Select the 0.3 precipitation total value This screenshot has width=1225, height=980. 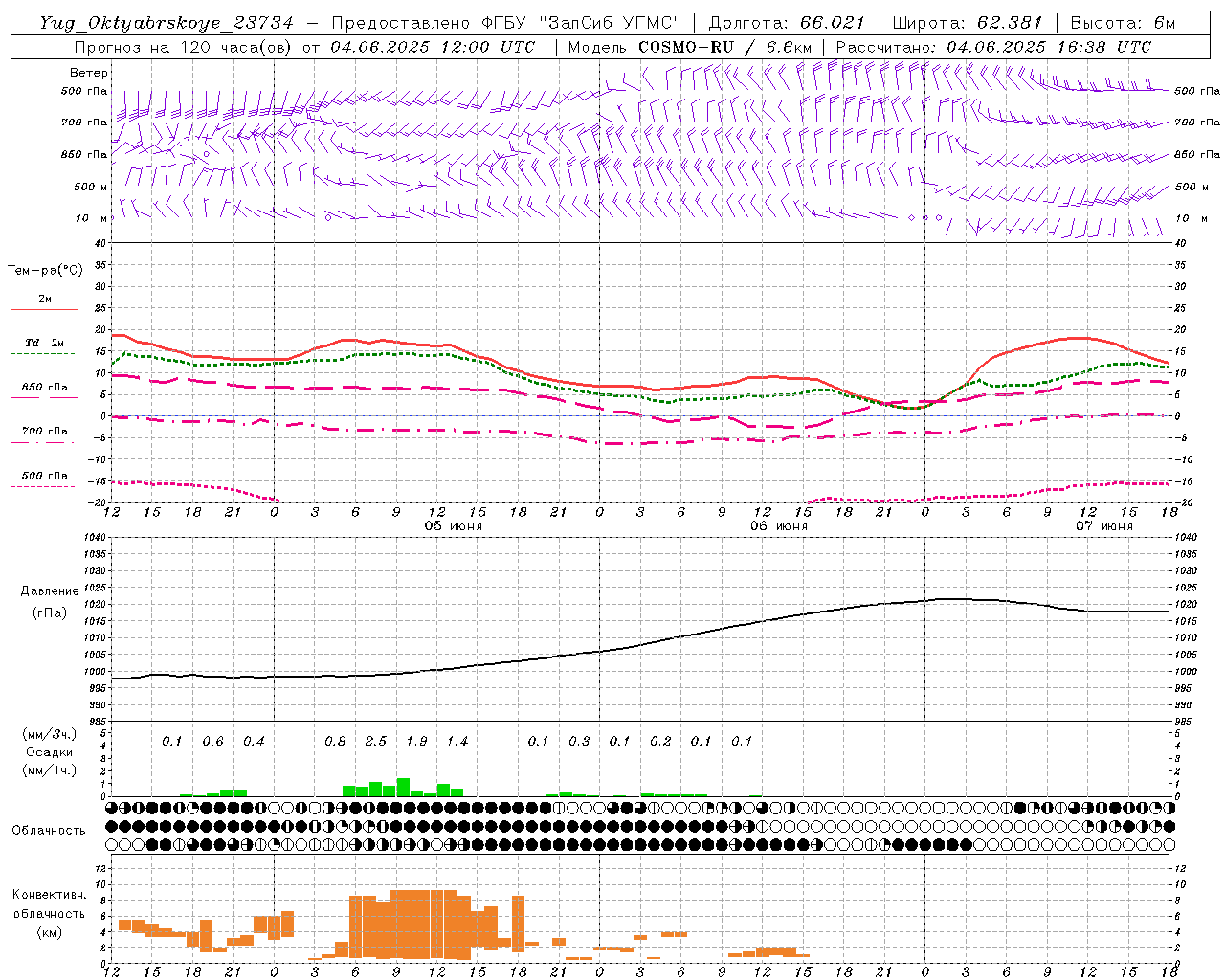[x=579, y=741]
